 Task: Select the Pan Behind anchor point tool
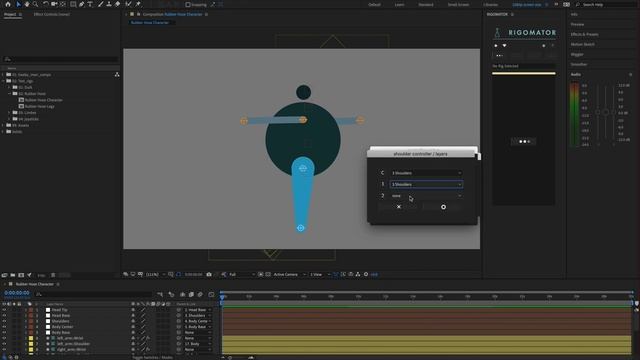pos(63,4)
